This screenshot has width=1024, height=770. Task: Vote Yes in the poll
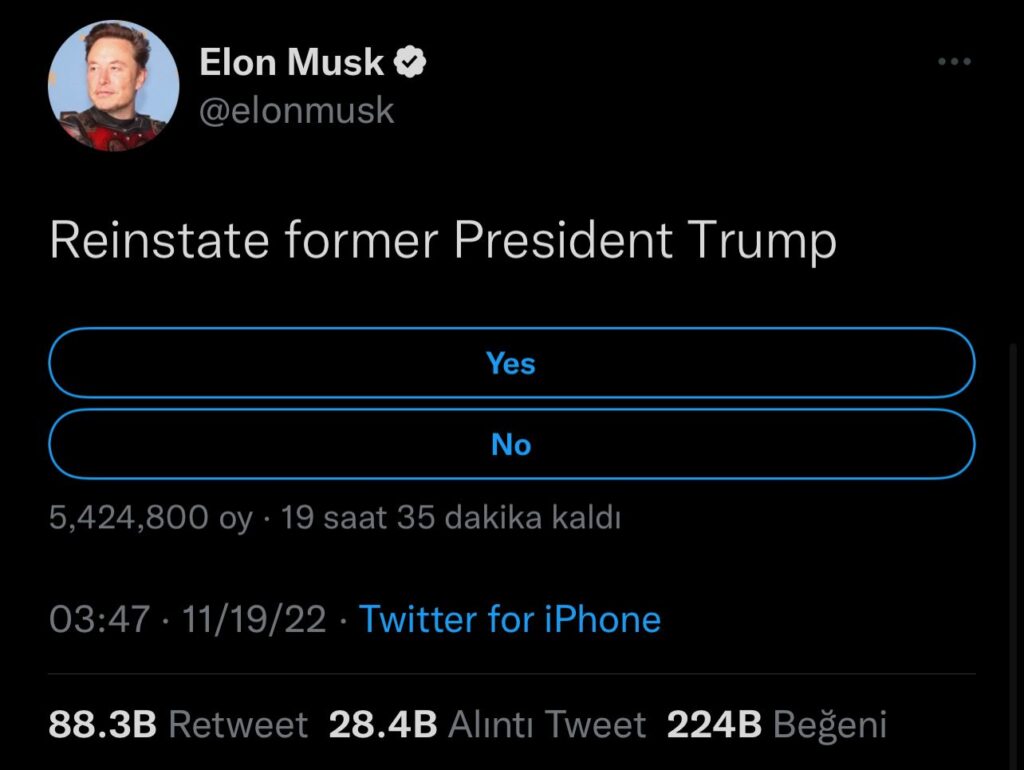pyautogui.click(x=511, y=363)
